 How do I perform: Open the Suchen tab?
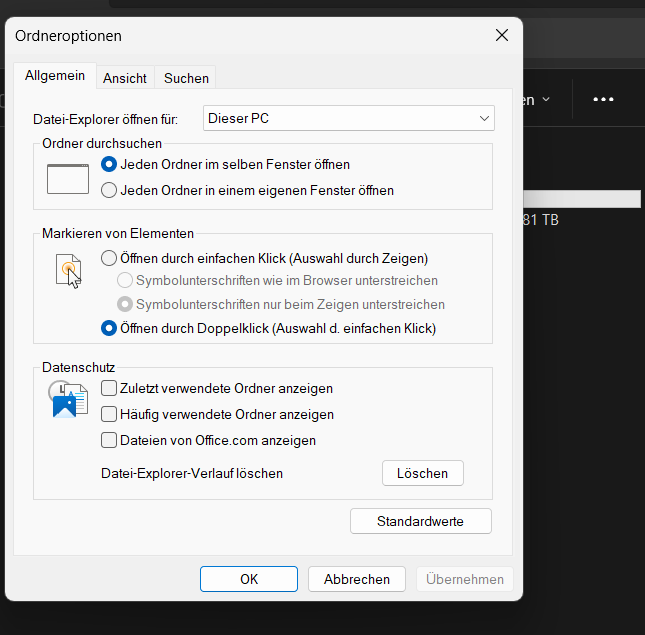(x=186, y=78)
